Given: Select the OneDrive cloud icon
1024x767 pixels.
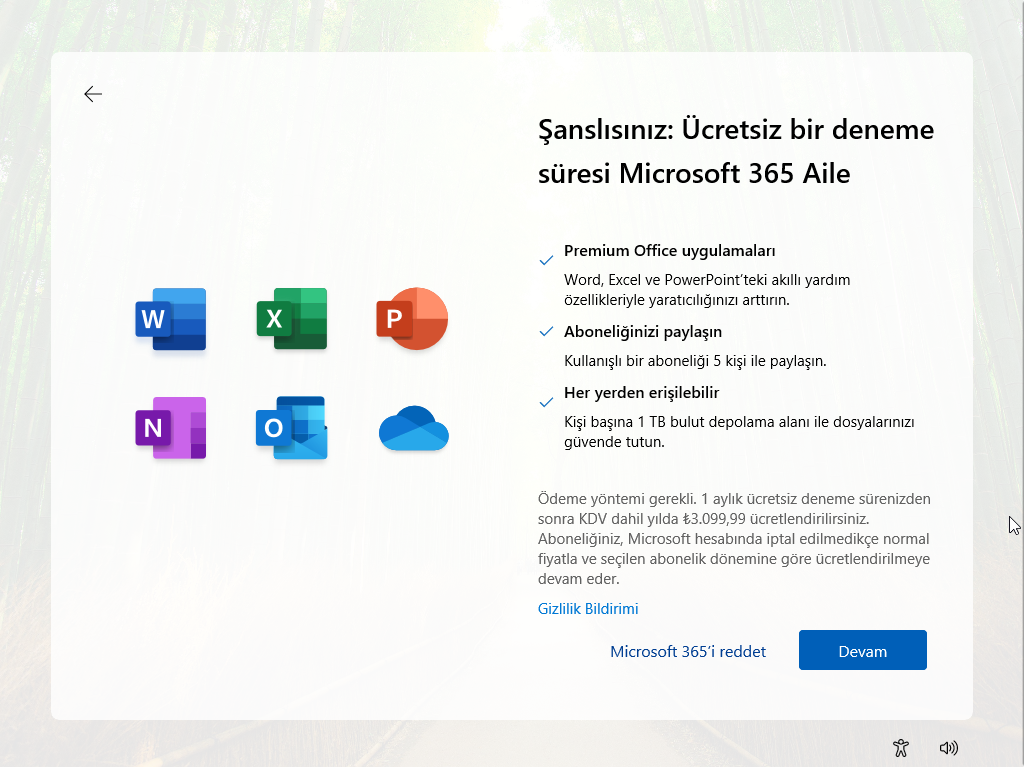Looking at the screenshot, I should click(x=412, y=428).
